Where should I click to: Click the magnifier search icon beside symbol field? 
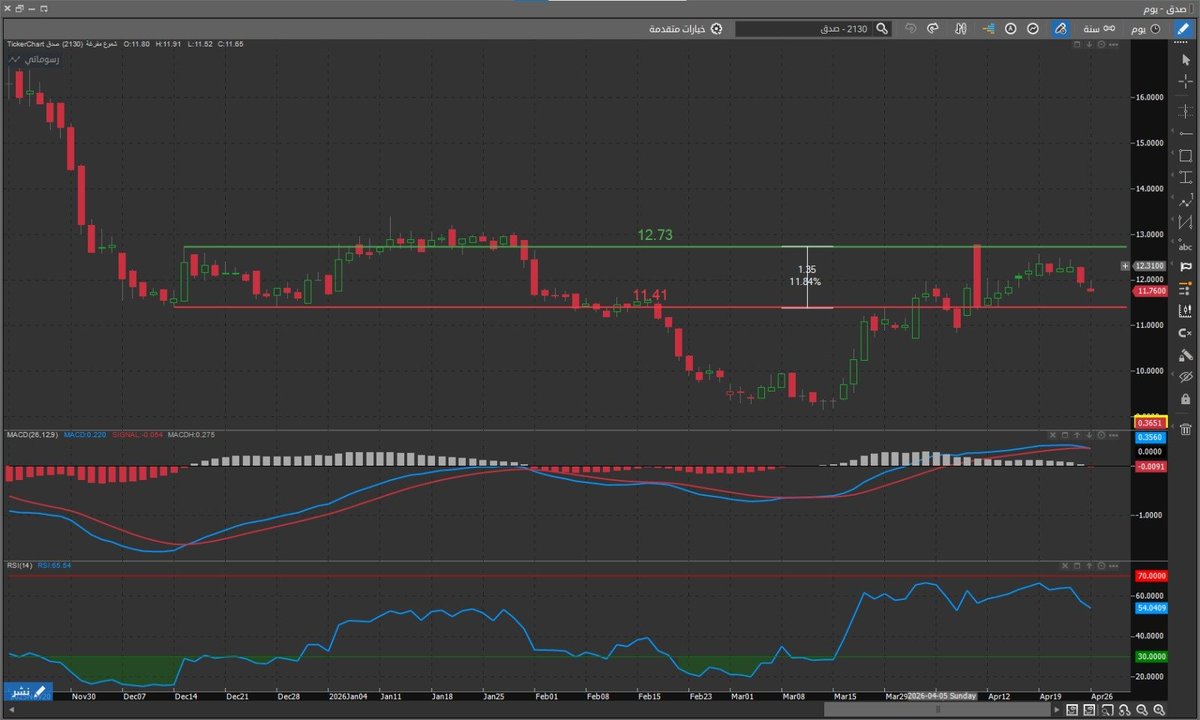[882, 29]
